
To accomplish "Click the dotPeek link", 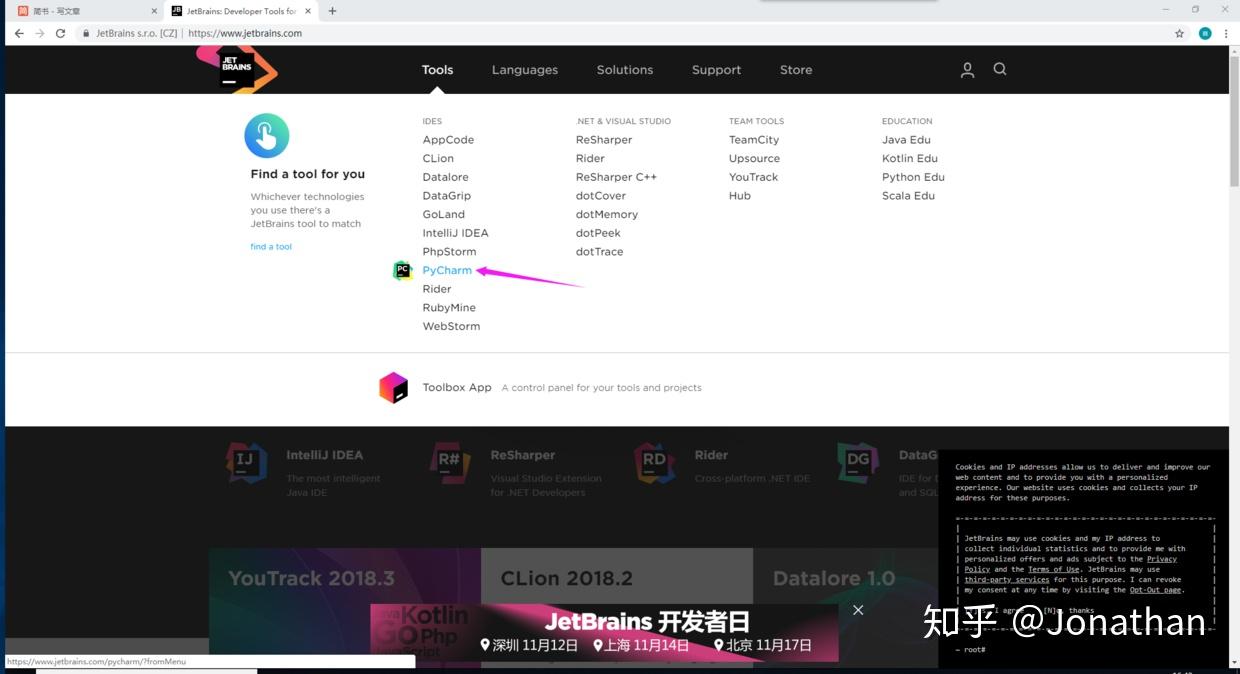I will click(598, 233).
